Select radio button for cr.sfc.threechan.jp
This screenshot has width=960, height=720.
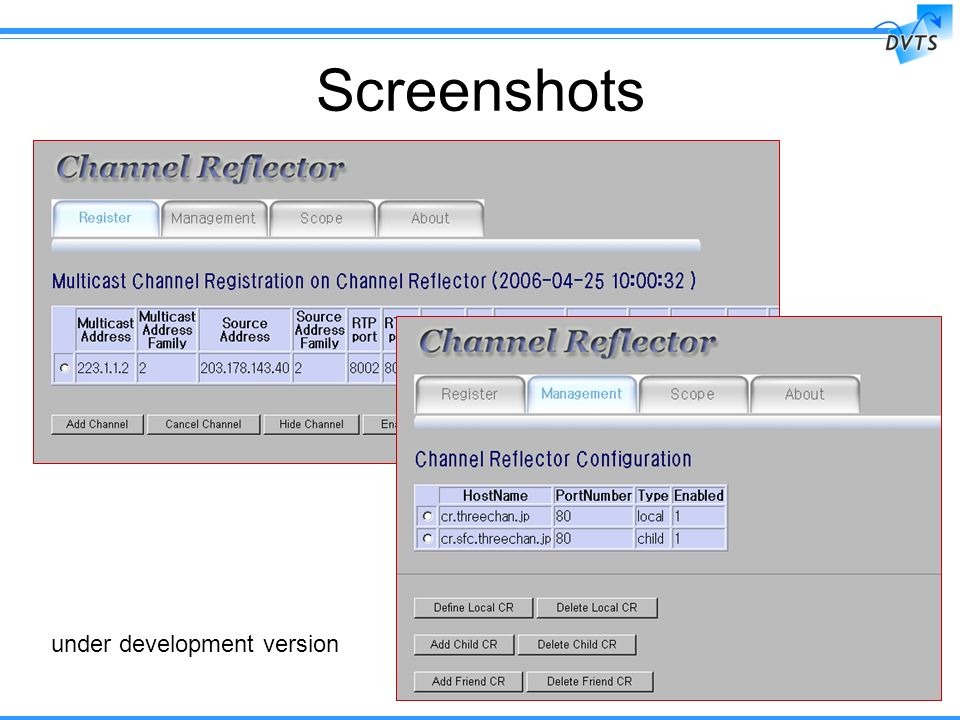coord(427,539)
